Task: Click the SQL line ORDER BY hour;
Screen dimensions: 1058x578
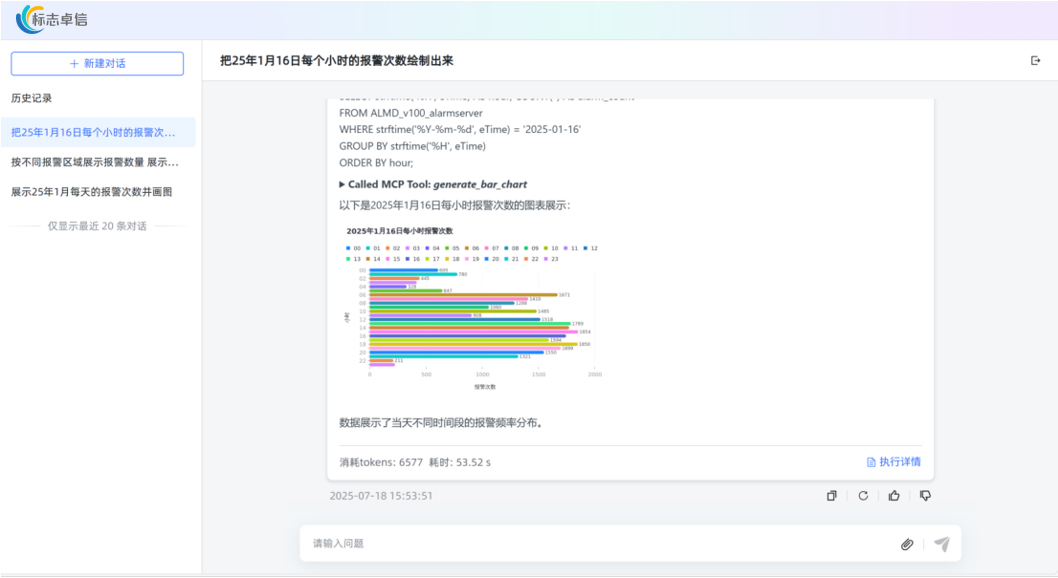Action: pyautogui.click(x=376, y=163)
